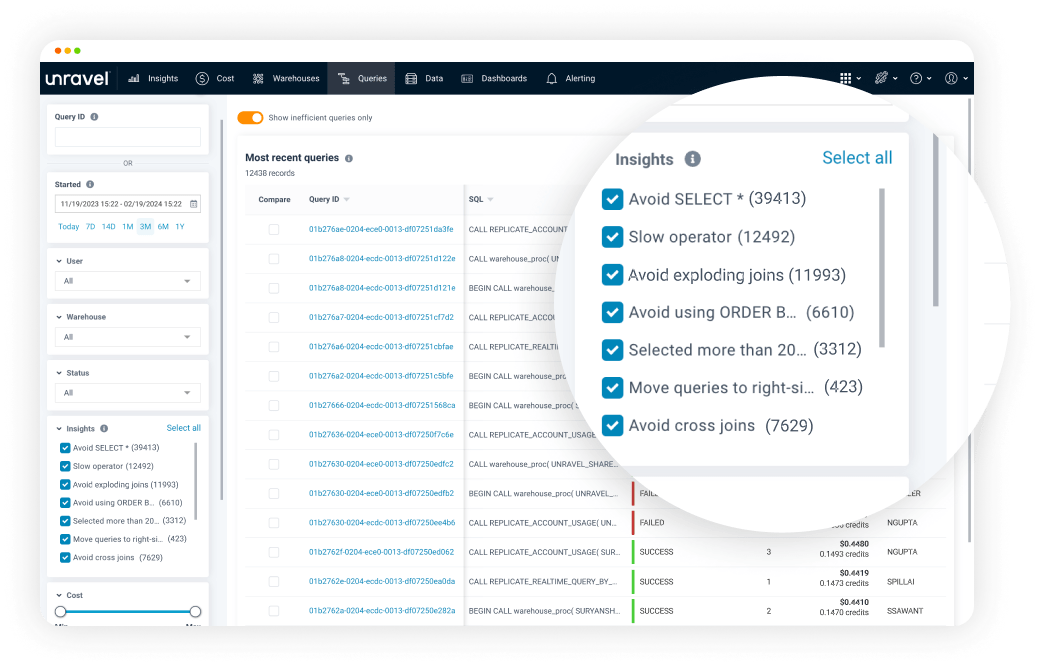The width and height of the screenshot is (1040, 666).
Task: Open the user account menu icon
Action: pyautogui.click(x=951, y=78)
